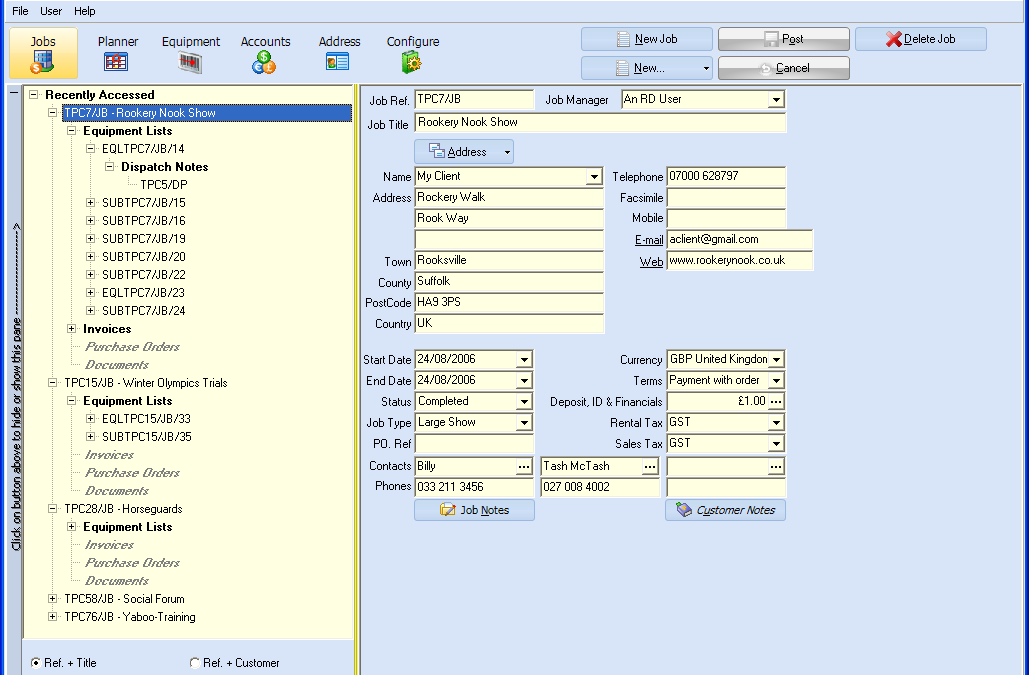The width and height of the screenshot is (1029, 675).
Task: Open the Address book icon
Action: pyautogui.click(x=338, y=62)
